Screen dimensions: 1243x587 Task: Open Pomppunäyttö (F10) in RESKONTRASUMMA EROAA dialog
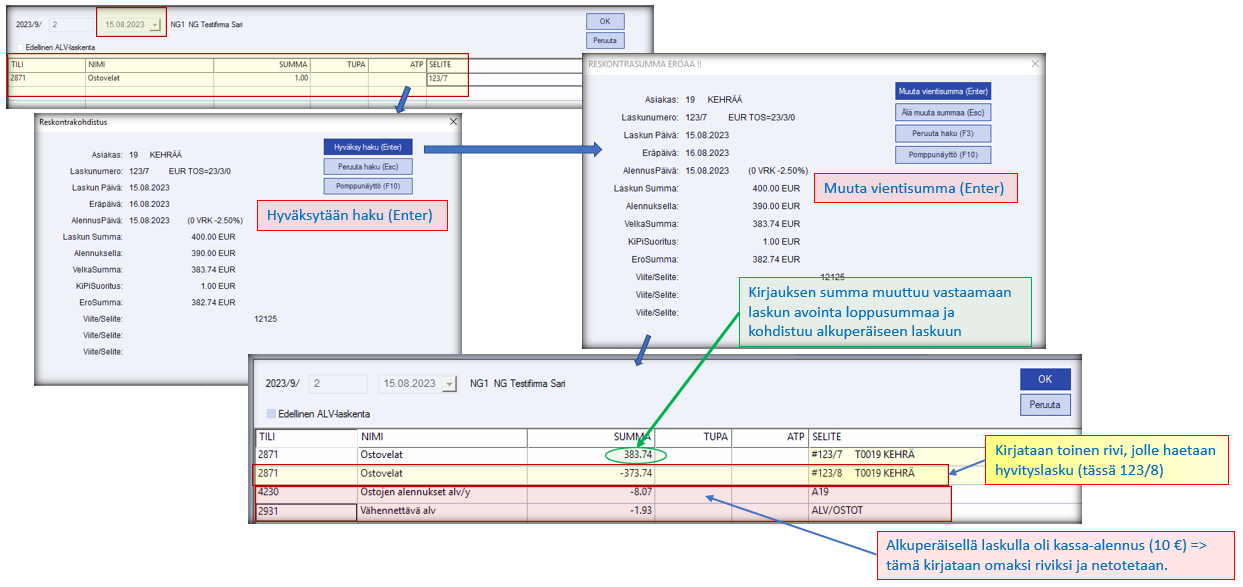point(942,155)
